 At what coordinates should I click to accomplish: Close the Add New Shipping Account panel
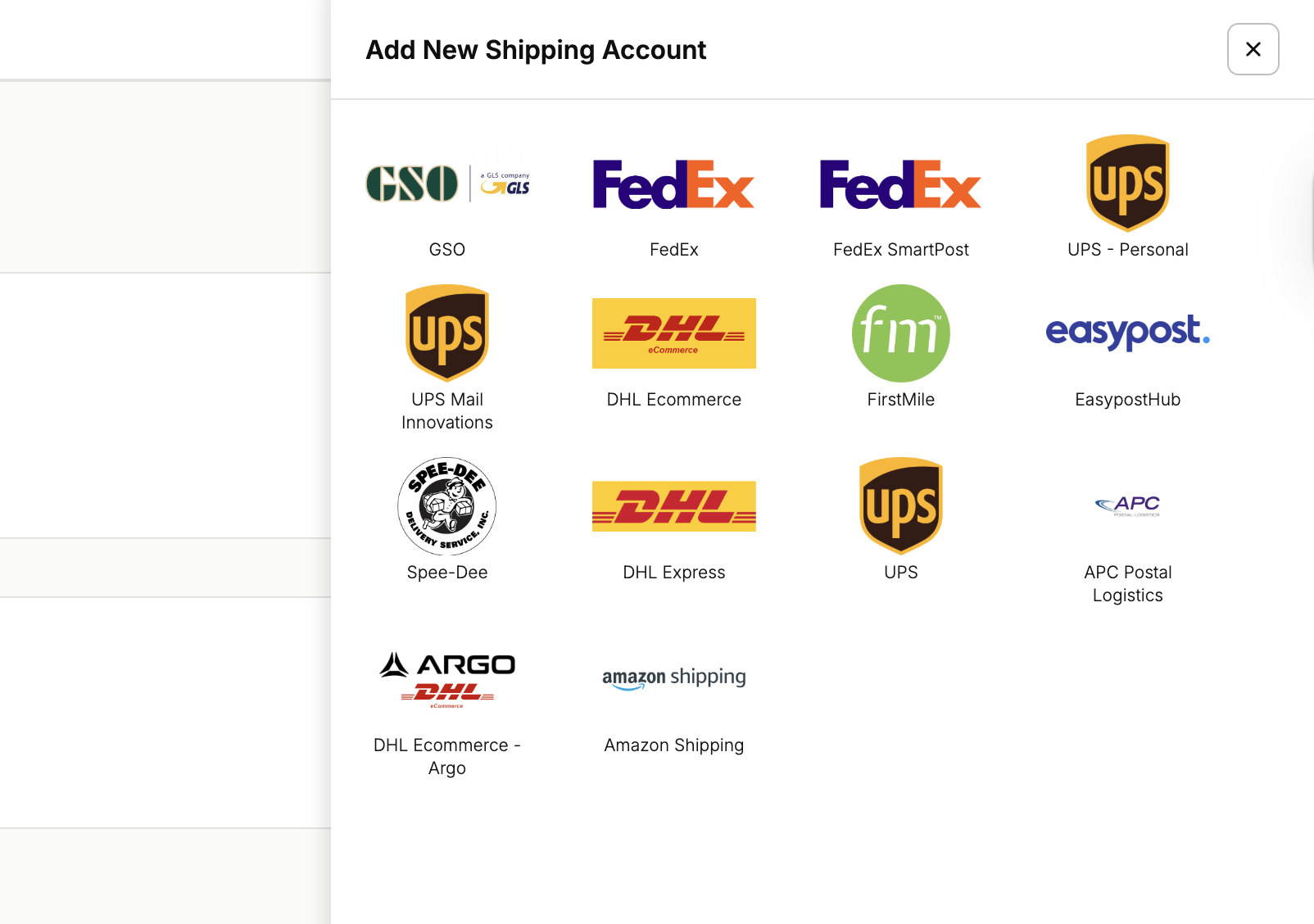[1253, 49]
